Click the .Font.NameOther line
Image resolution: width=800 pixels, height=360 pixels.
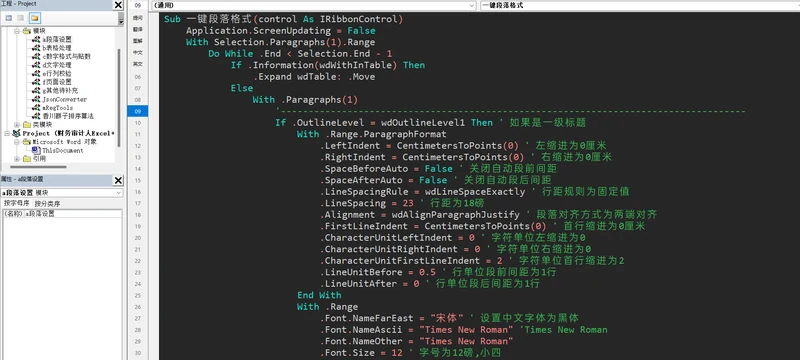coord(417,341)
